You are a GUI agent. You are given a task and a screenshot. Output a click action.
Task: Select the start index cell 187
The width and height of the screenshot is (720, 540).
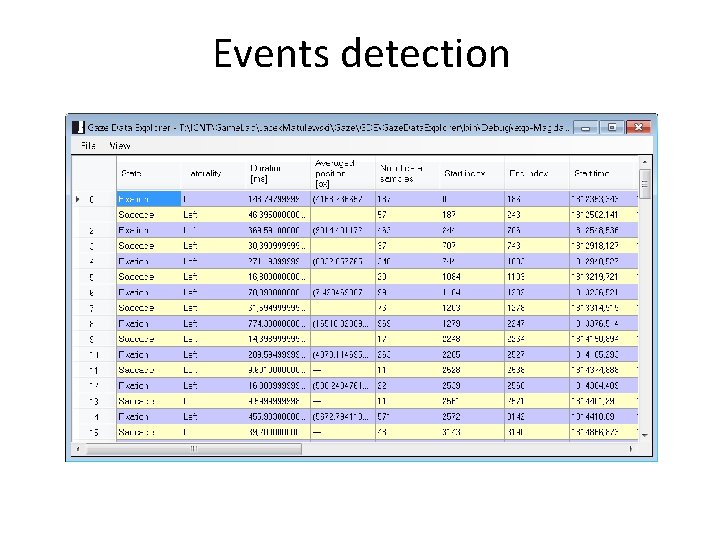click(x=472, y=214)
